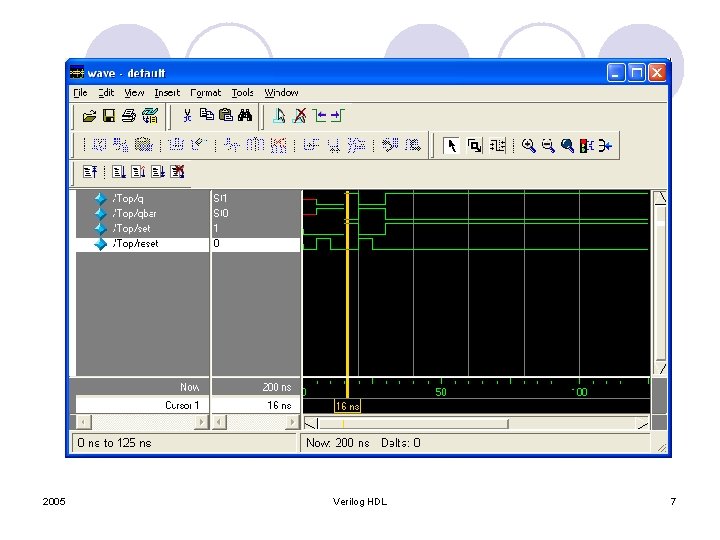
Task: Click the Zoom Between Cursors arrow icon
Action: pos(605,146)
